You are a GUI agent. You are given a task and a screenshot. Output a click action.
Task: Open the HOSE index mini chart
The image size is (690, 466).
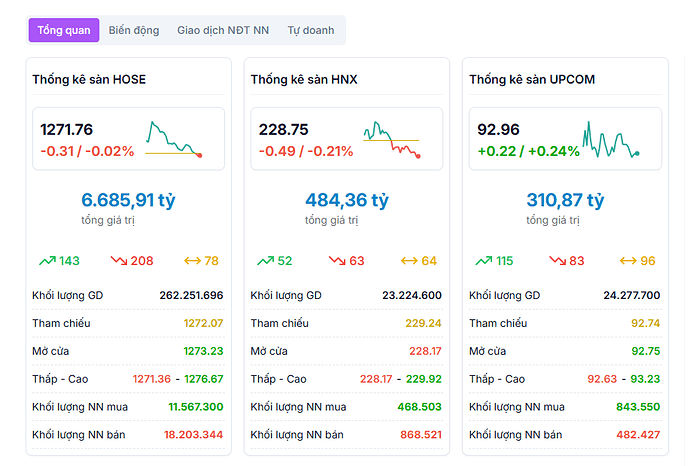coord(174,139)
